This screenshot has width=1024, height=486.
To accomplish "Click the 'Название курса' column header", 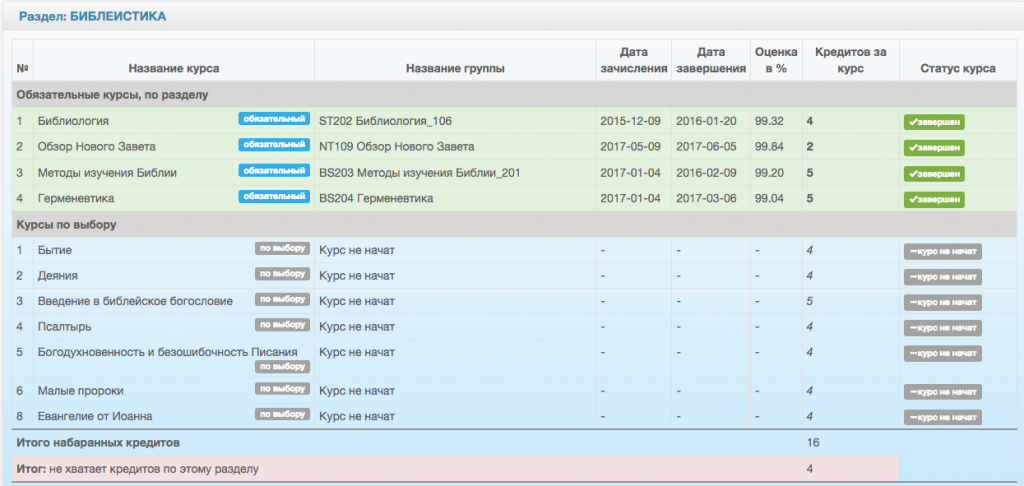I will click(173, 69).
